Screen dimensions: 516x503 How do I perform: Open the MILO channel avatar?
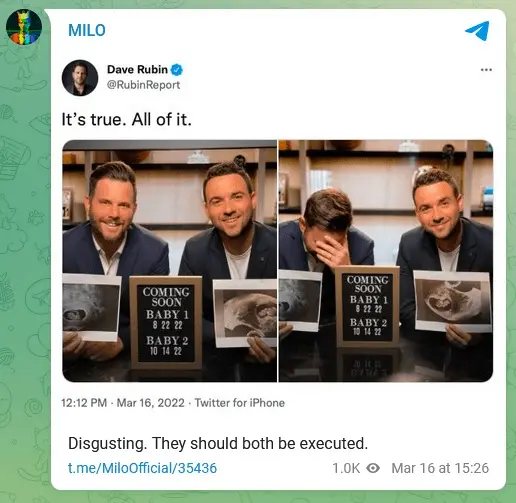tap(24, 27)
